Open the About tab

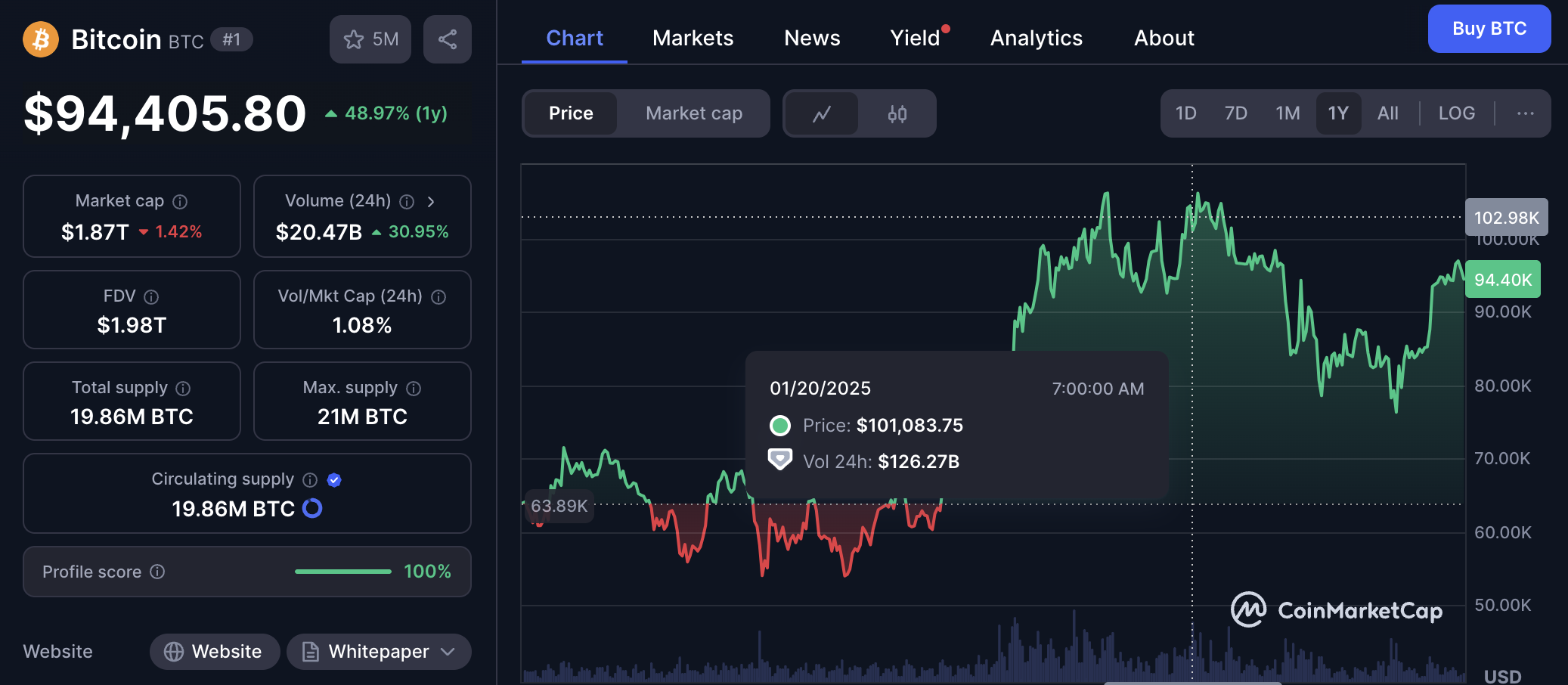click(x=1164, y=38)
